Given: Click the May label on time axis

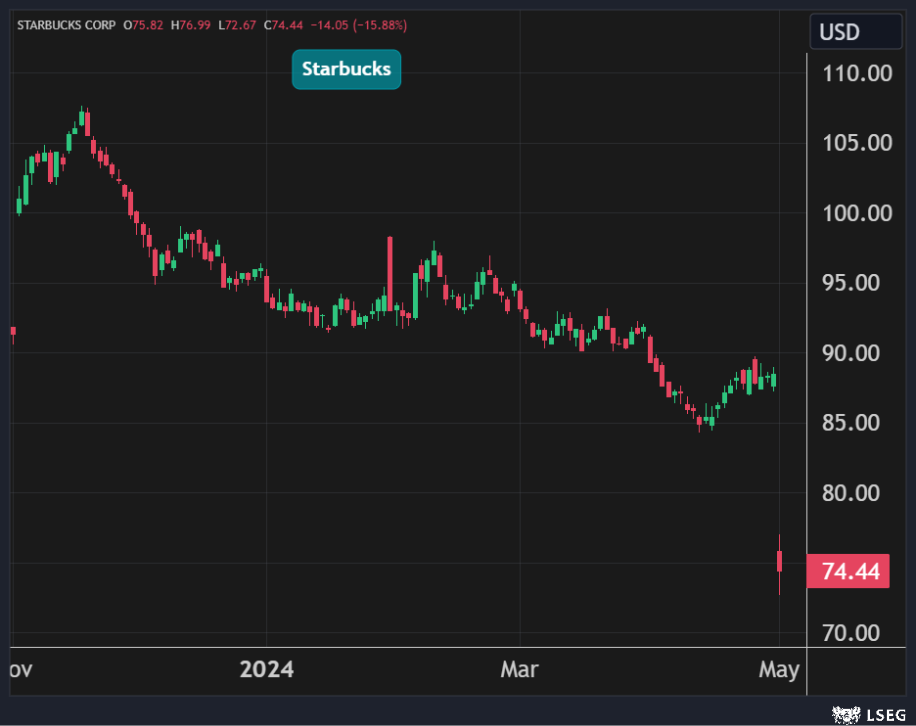Looking at the screenshot, I should [x=779, y=669].
